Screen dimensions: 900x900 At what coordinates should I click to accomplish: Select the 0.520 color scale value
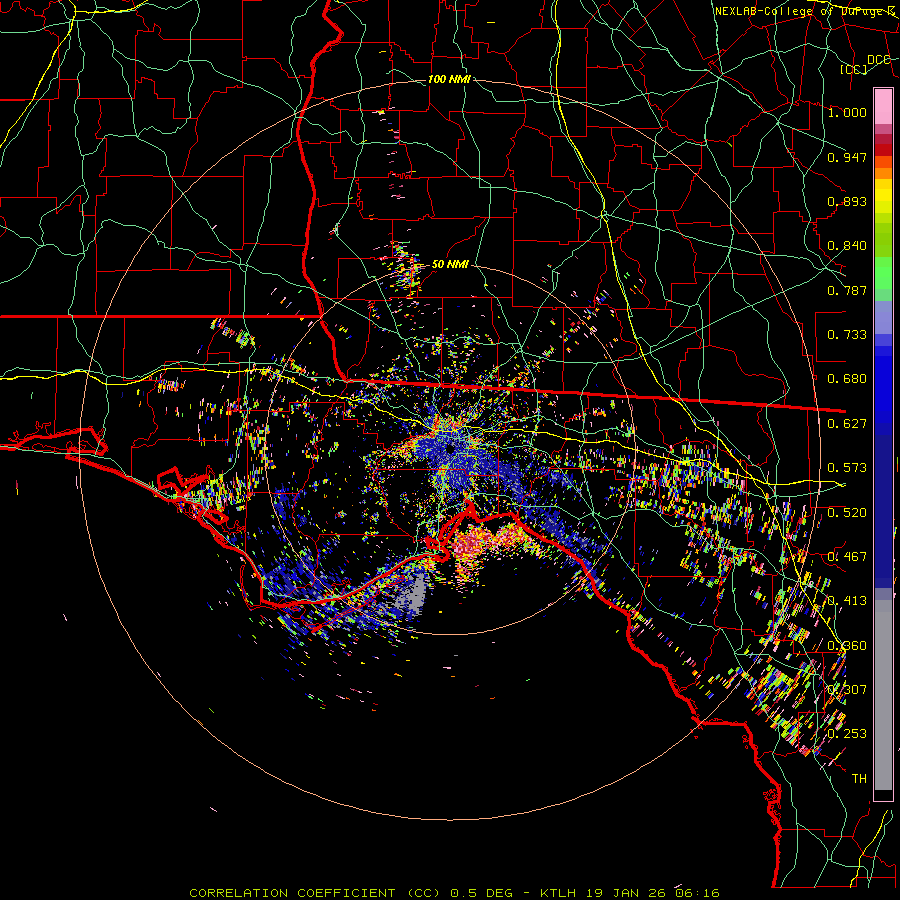coord(847,513)
